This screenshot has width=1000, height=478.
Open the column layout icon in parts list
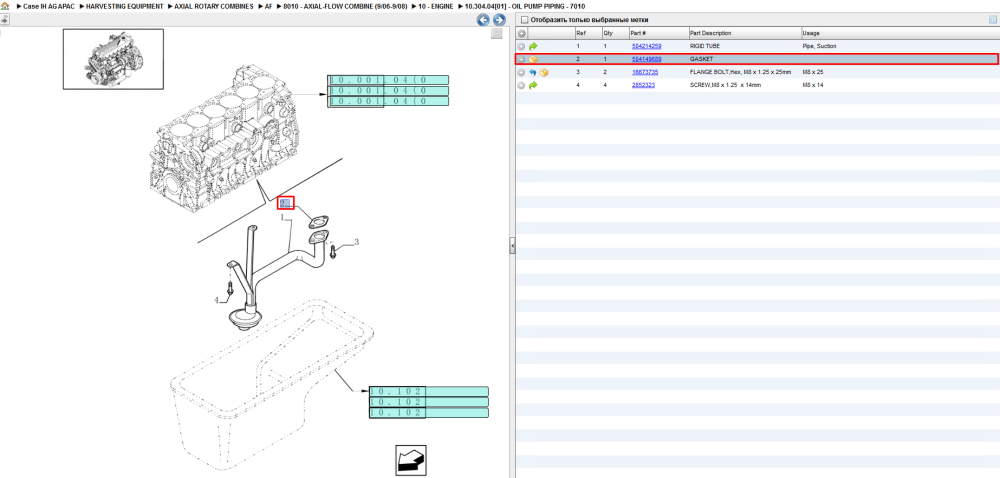992,20
